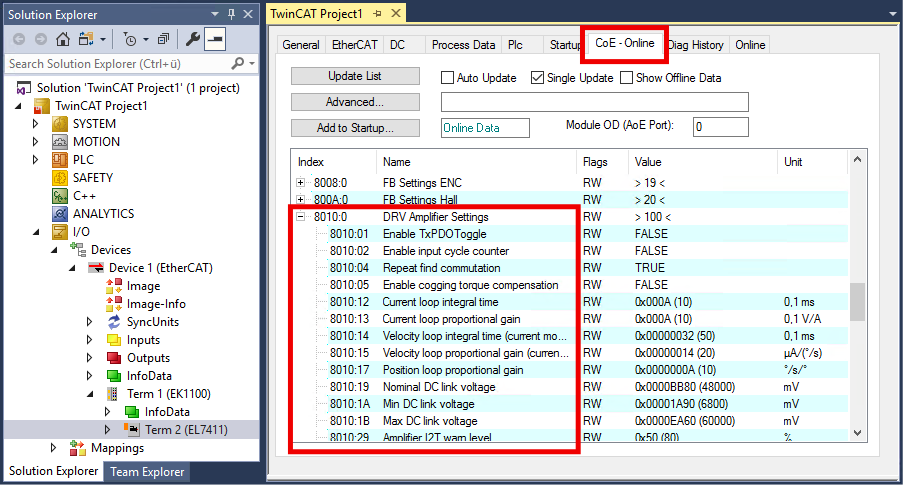Switch to the General tab
This screenshot has height=485, width=903.
tap(301, 45)
